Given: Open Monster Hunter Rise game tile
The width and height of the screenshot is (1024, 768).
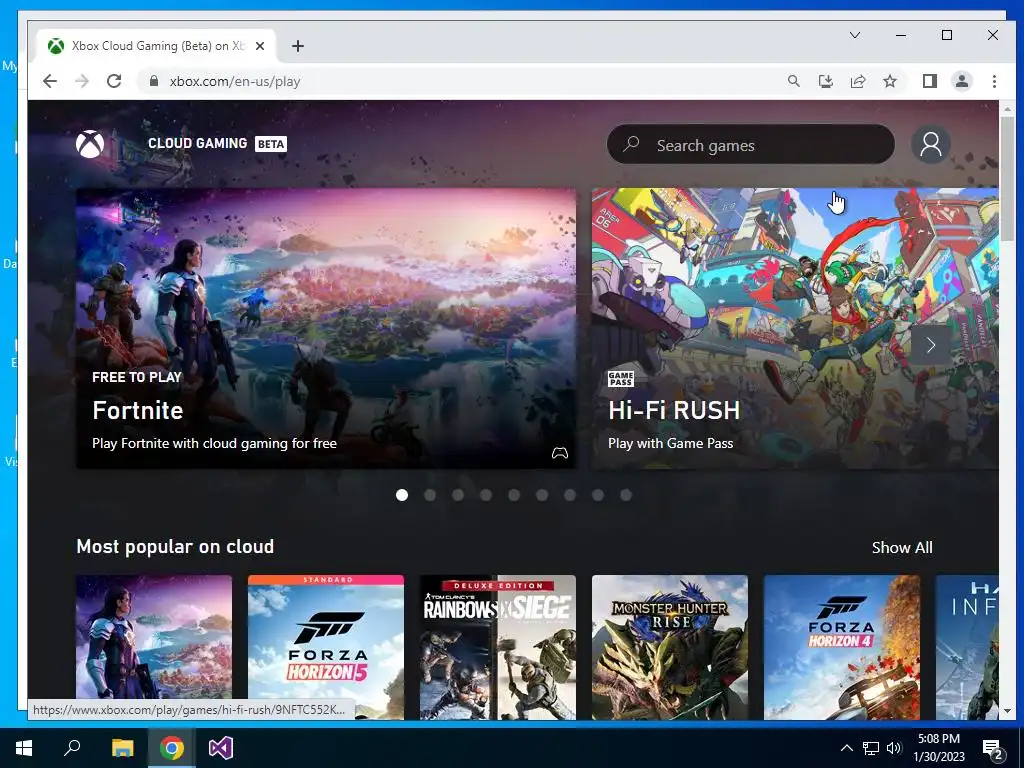Looking at the screenshot, I should pyautogui.click(x=669, y=647).
